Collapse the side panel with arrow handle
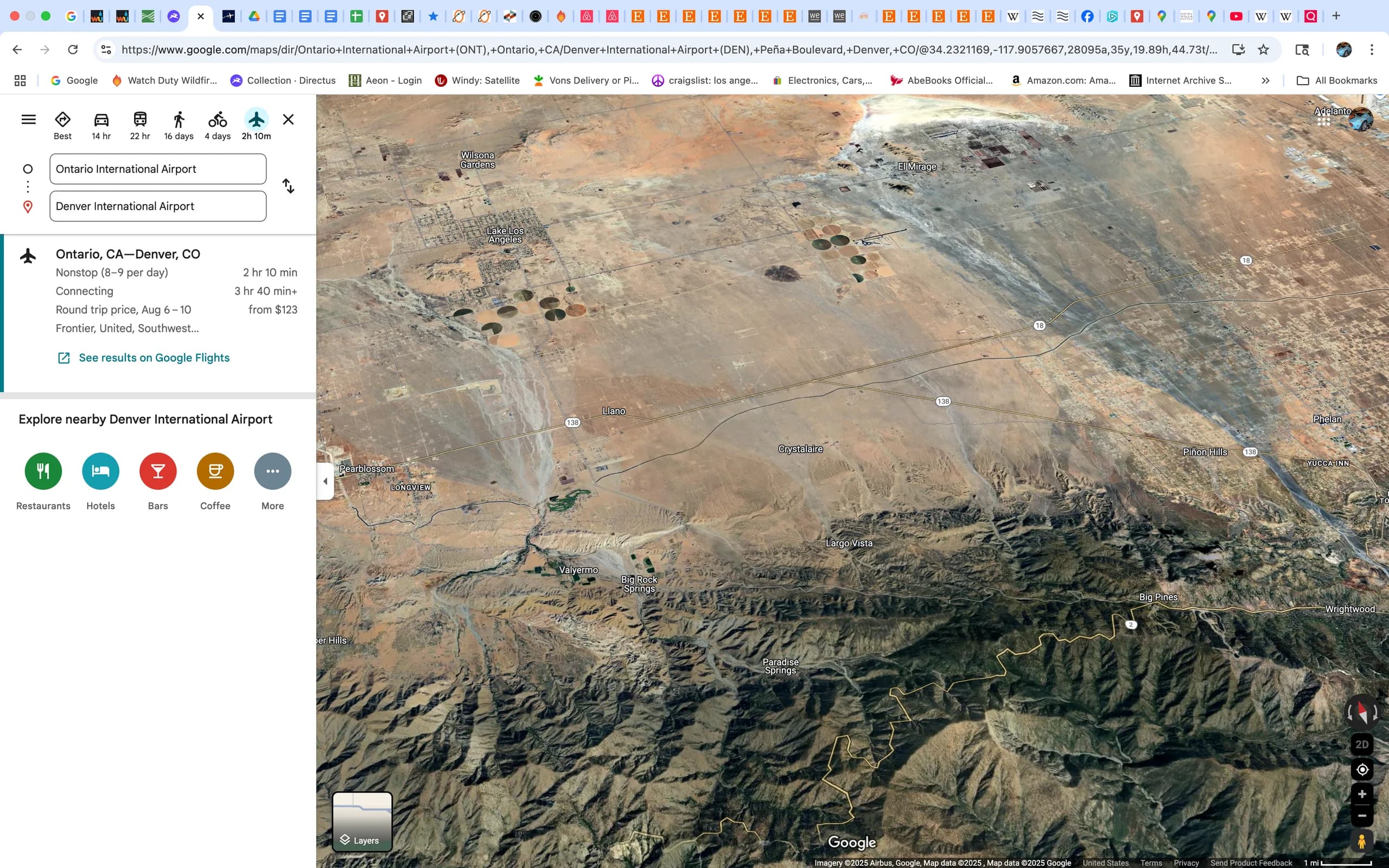 click(x=325, y=481)
